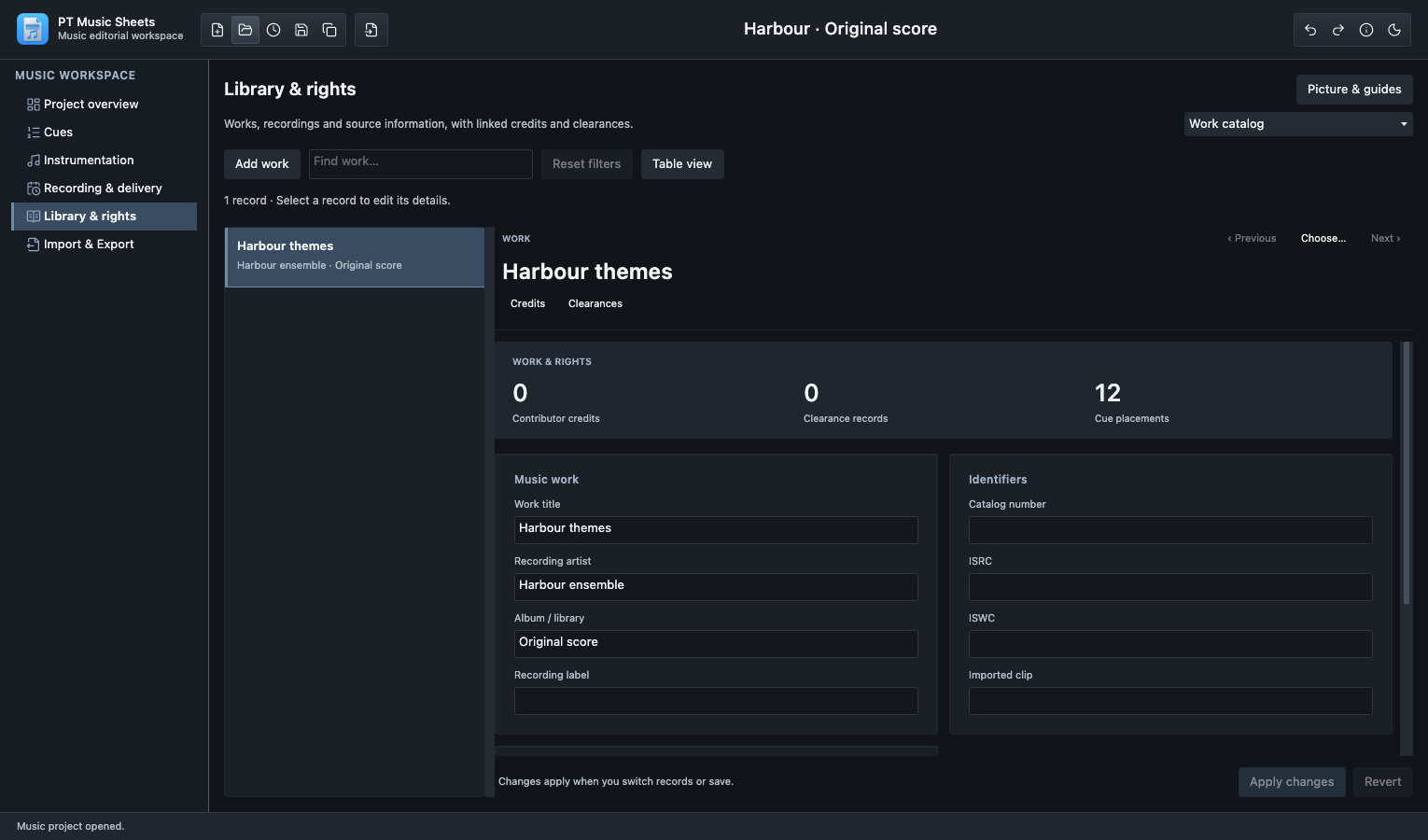Switch to Table view
Image resolution: width=1428 pixels, height=840 pixels.
coord(682,164)
